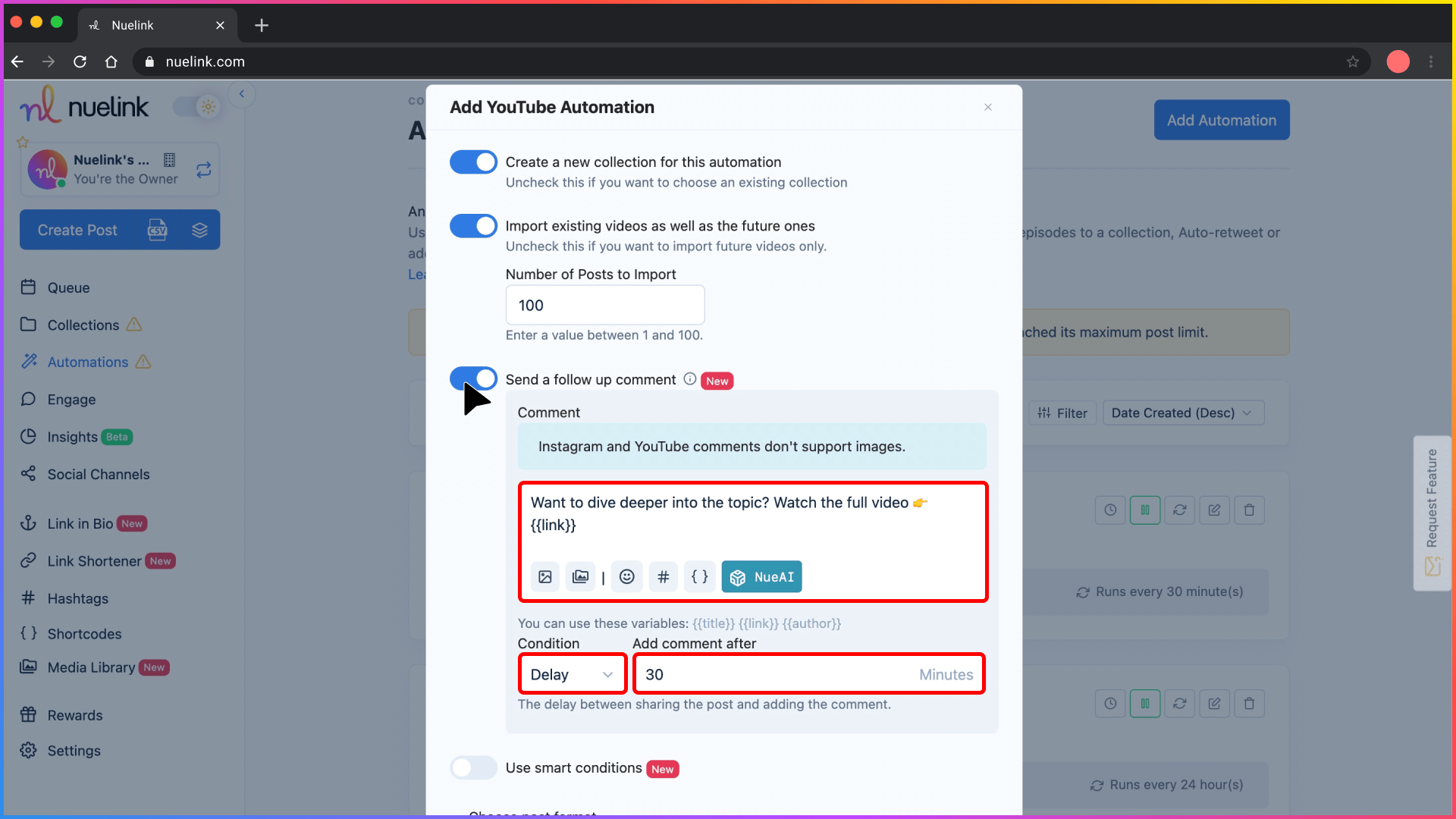The height and width of the screenshot is (819, 1456).
Task: Delete the 30 minute automation
Action: [x=1250, y=510]
